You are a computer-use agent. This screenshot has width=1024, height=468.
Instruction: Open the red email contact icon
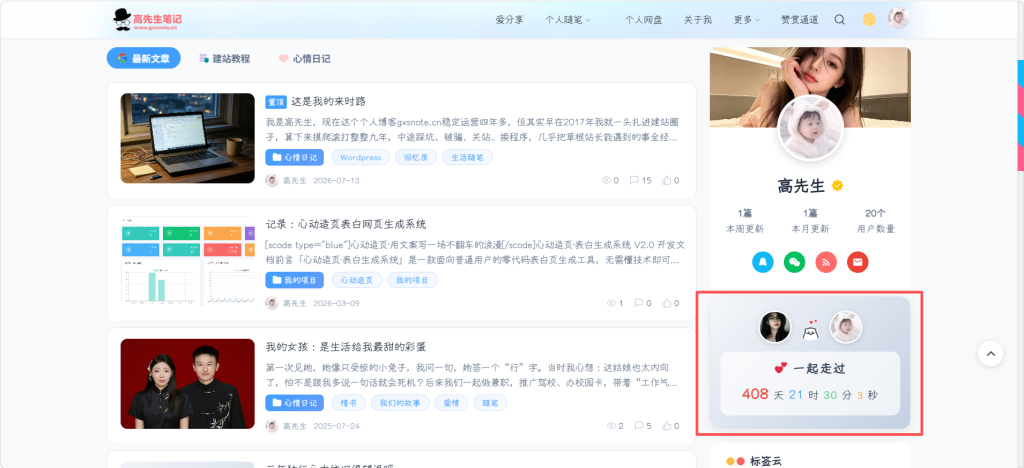(x=857, y=262)
